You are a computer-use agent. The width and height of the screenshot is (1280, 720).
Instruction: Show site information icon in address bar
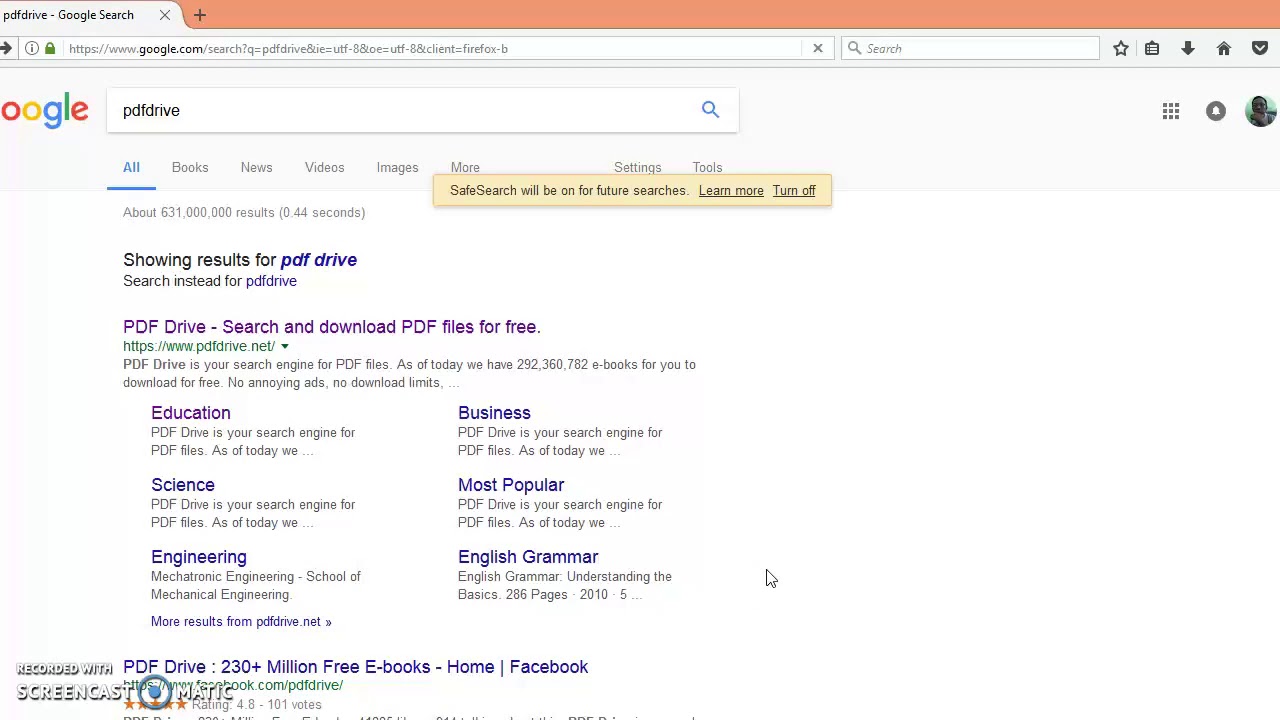tap(32, 48)
